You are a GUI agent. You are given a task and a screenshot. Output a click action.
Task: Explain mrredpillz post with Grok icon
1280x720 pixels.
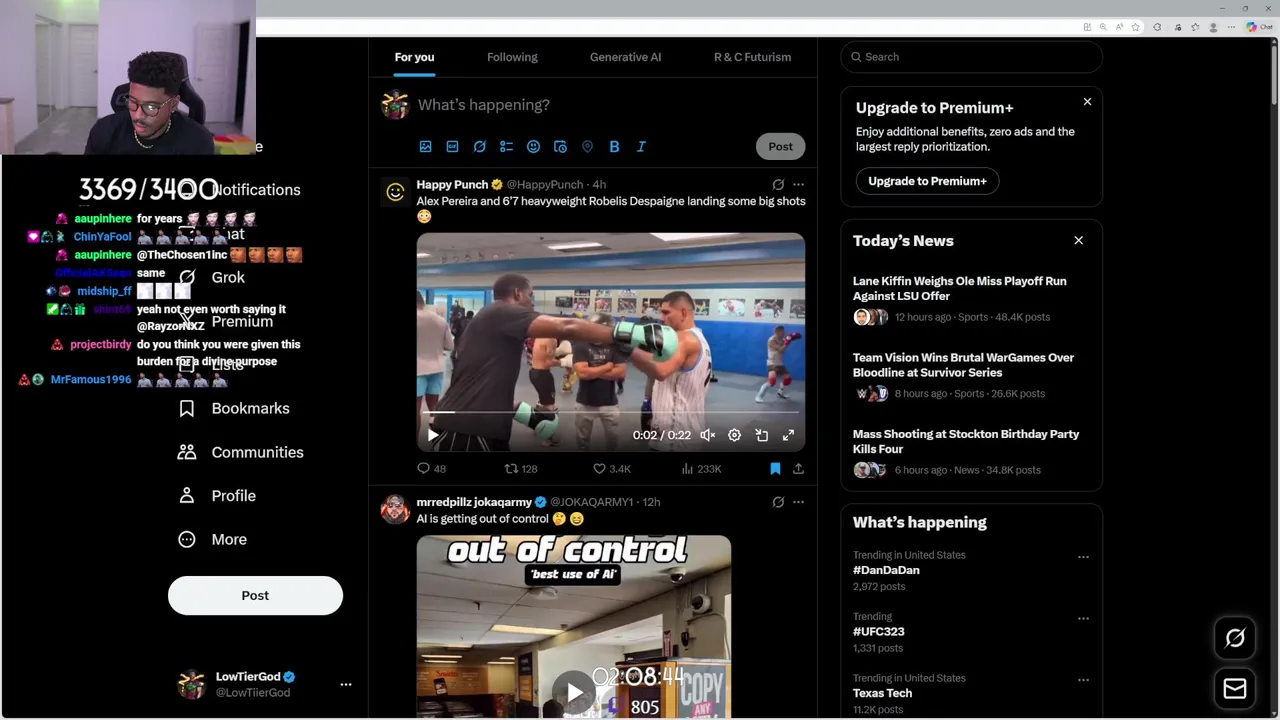point(778,502)
